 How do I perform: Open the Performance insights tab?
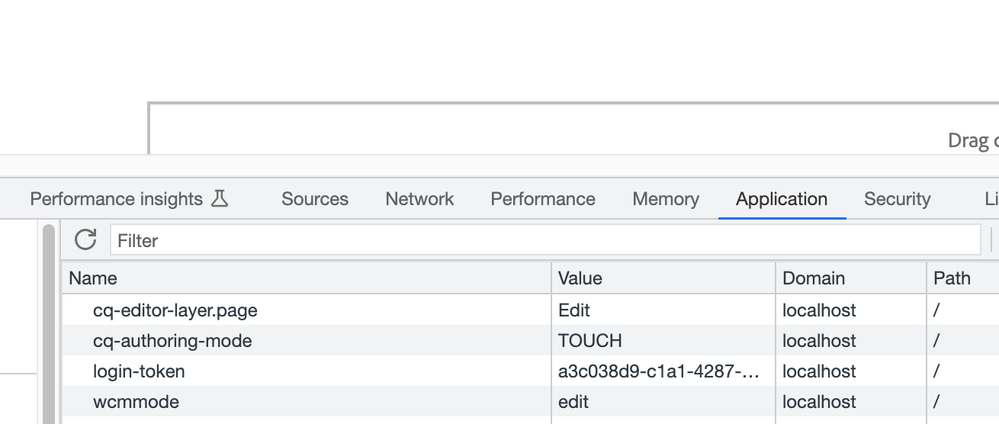(116, 199)
